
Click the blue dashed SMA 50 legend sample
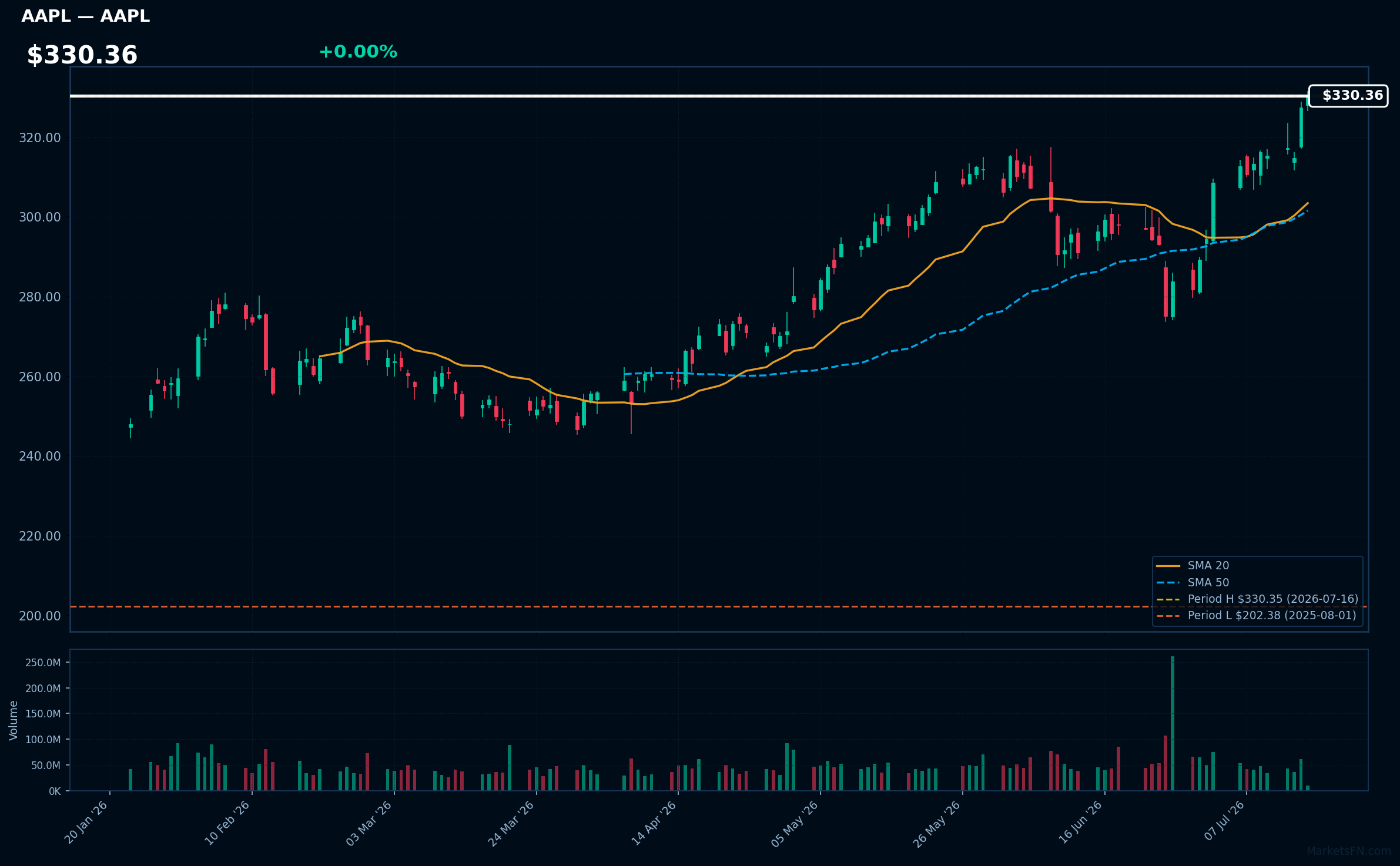click(1168, 583)
